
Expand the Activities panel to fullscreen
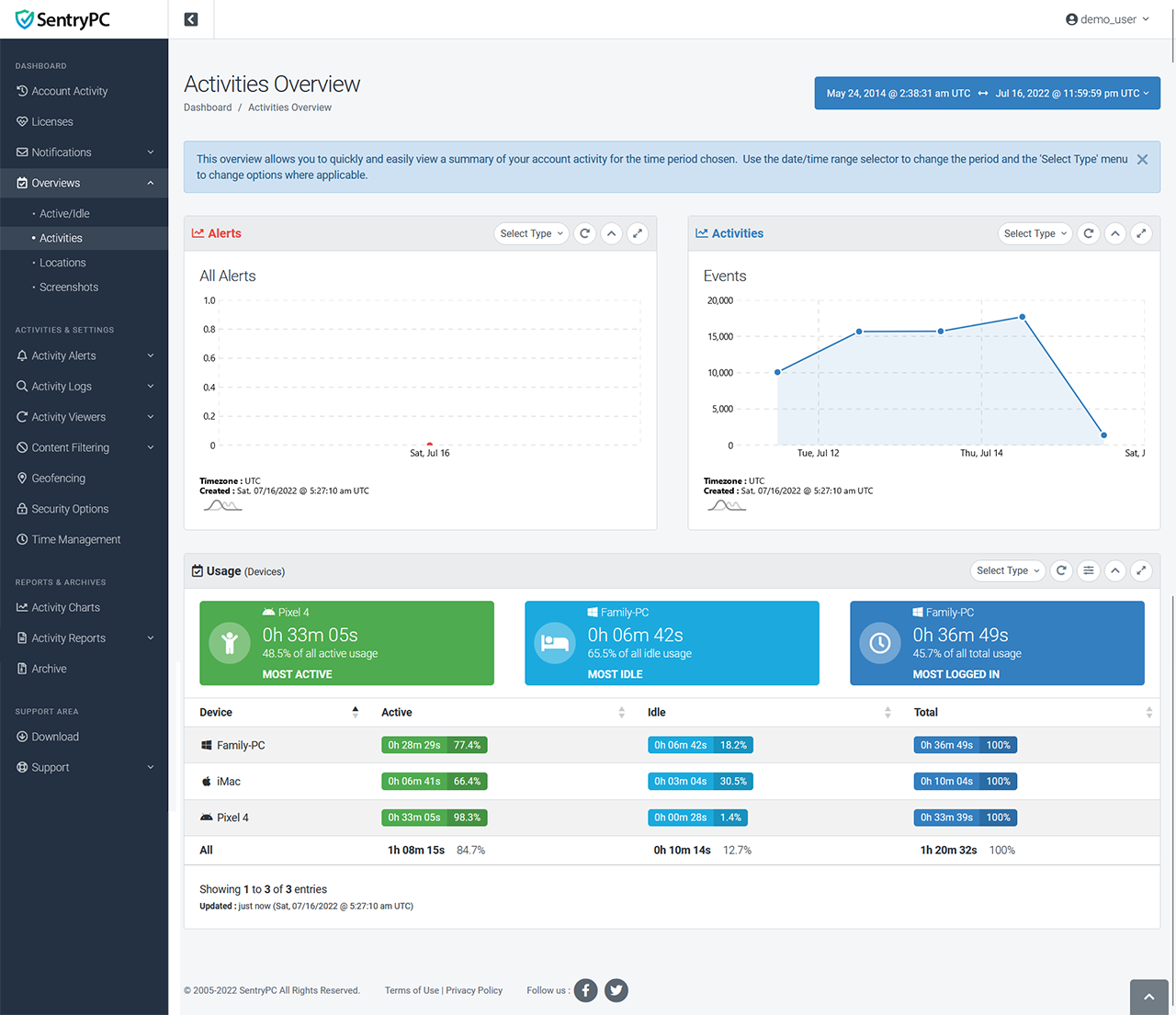pyautogui.click(x=1141, y=233)
